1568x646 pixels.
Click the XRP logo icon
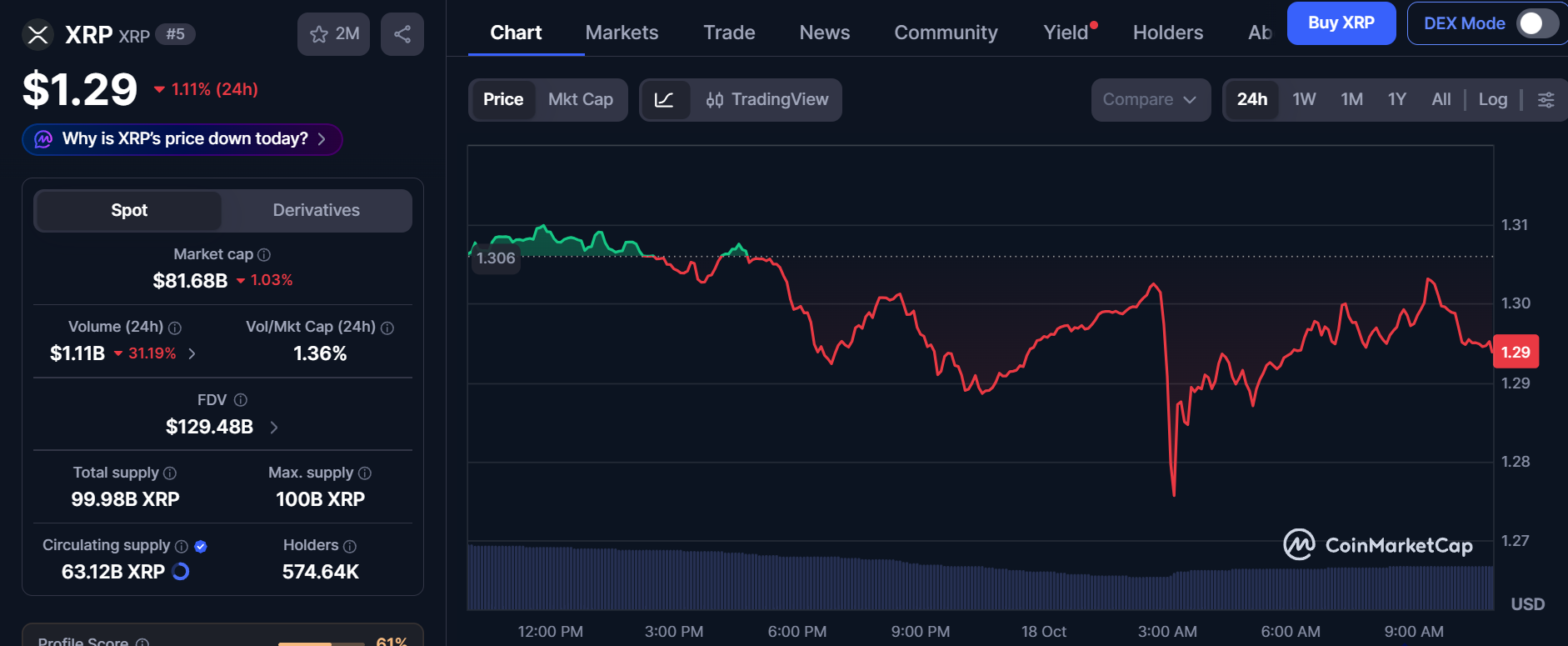pyautogui.click(x=37, y=34)
